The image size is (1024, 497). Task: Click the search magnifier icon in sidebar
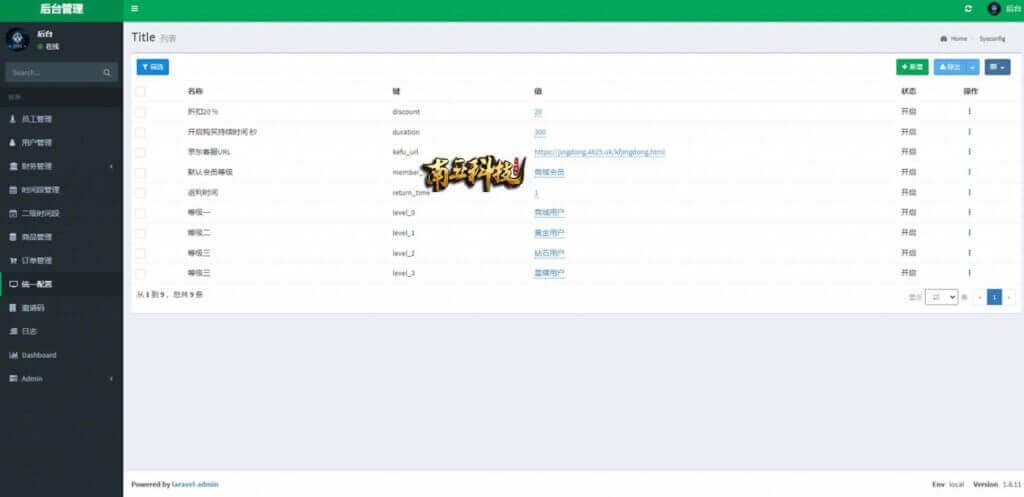tap(107, 73)
